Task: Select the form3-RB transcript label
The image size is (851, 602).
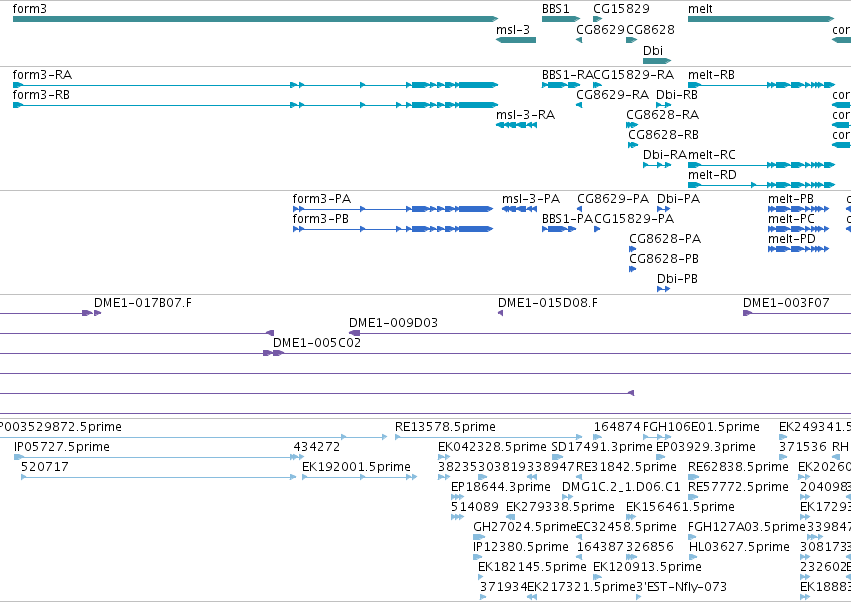Action: tap(41, 95)
